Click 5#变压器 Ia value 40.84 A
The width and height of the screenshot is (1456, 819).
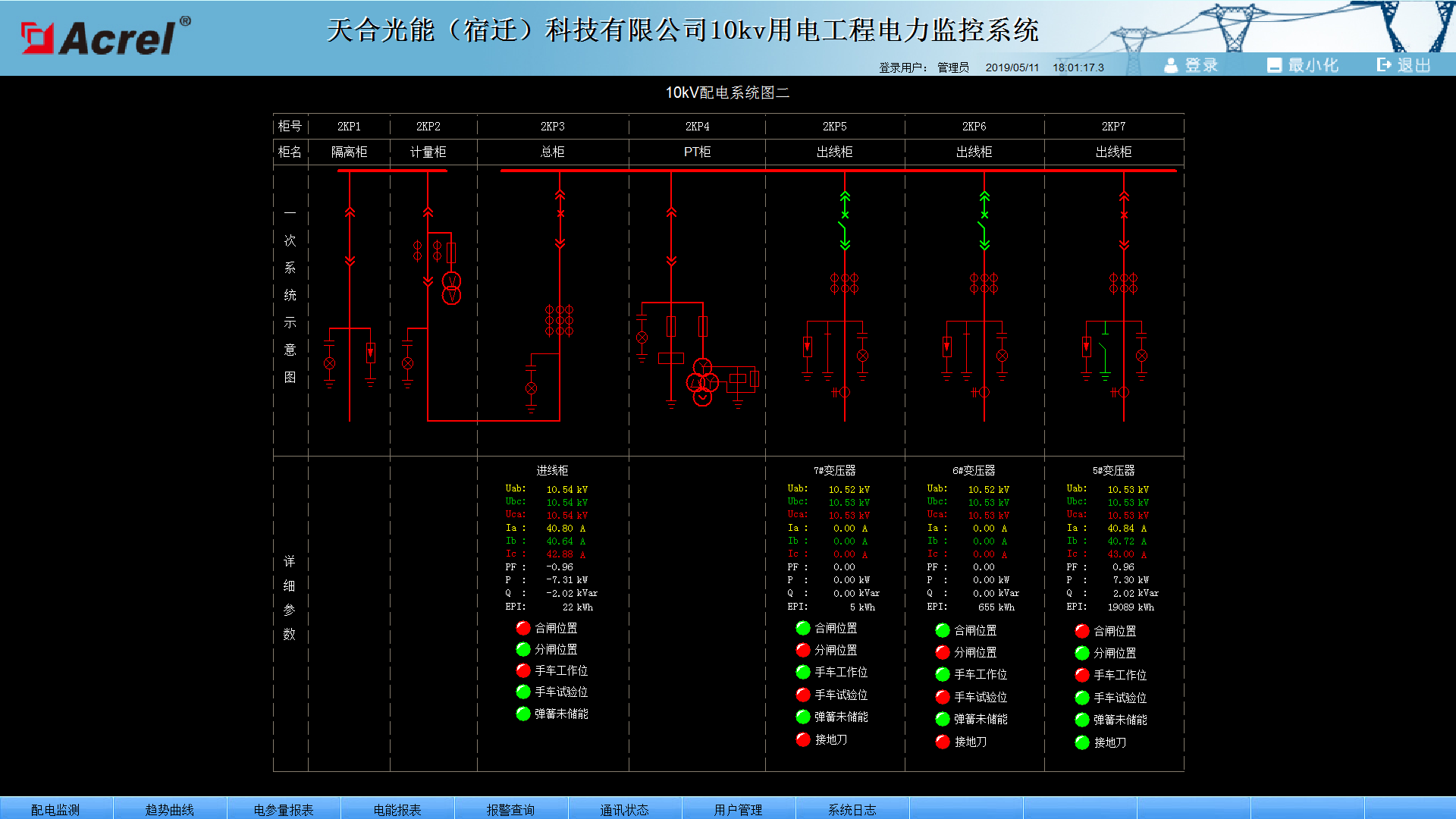tap(1127, 529)
